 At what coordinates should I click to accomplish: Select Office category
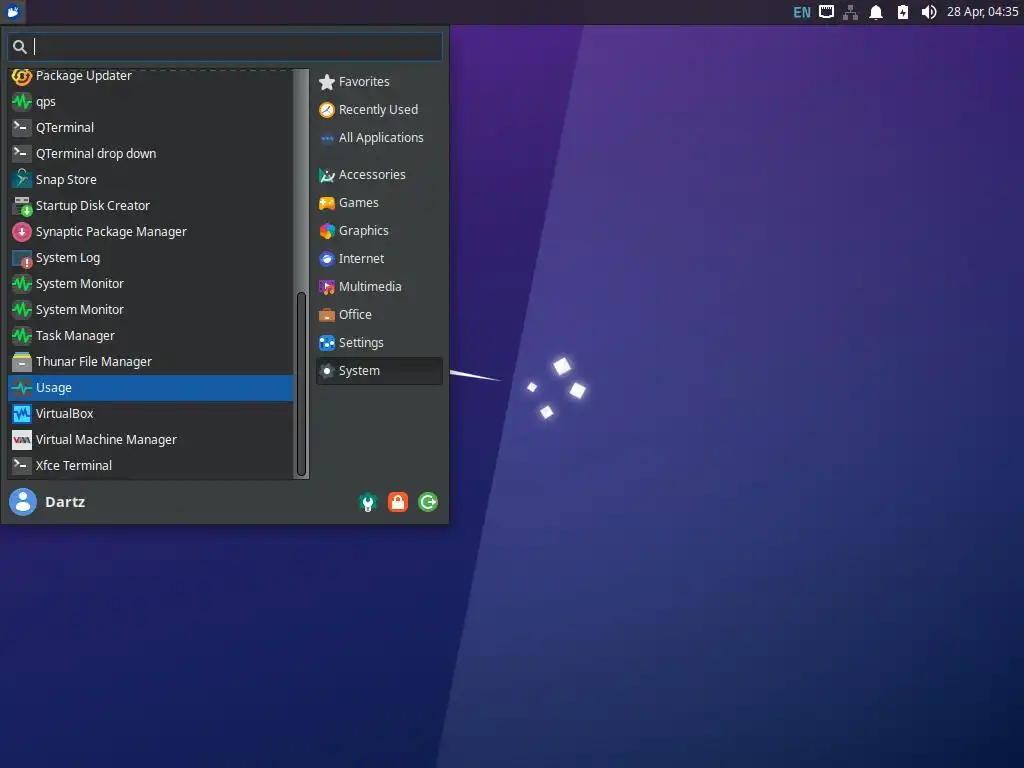pos(379,315)
